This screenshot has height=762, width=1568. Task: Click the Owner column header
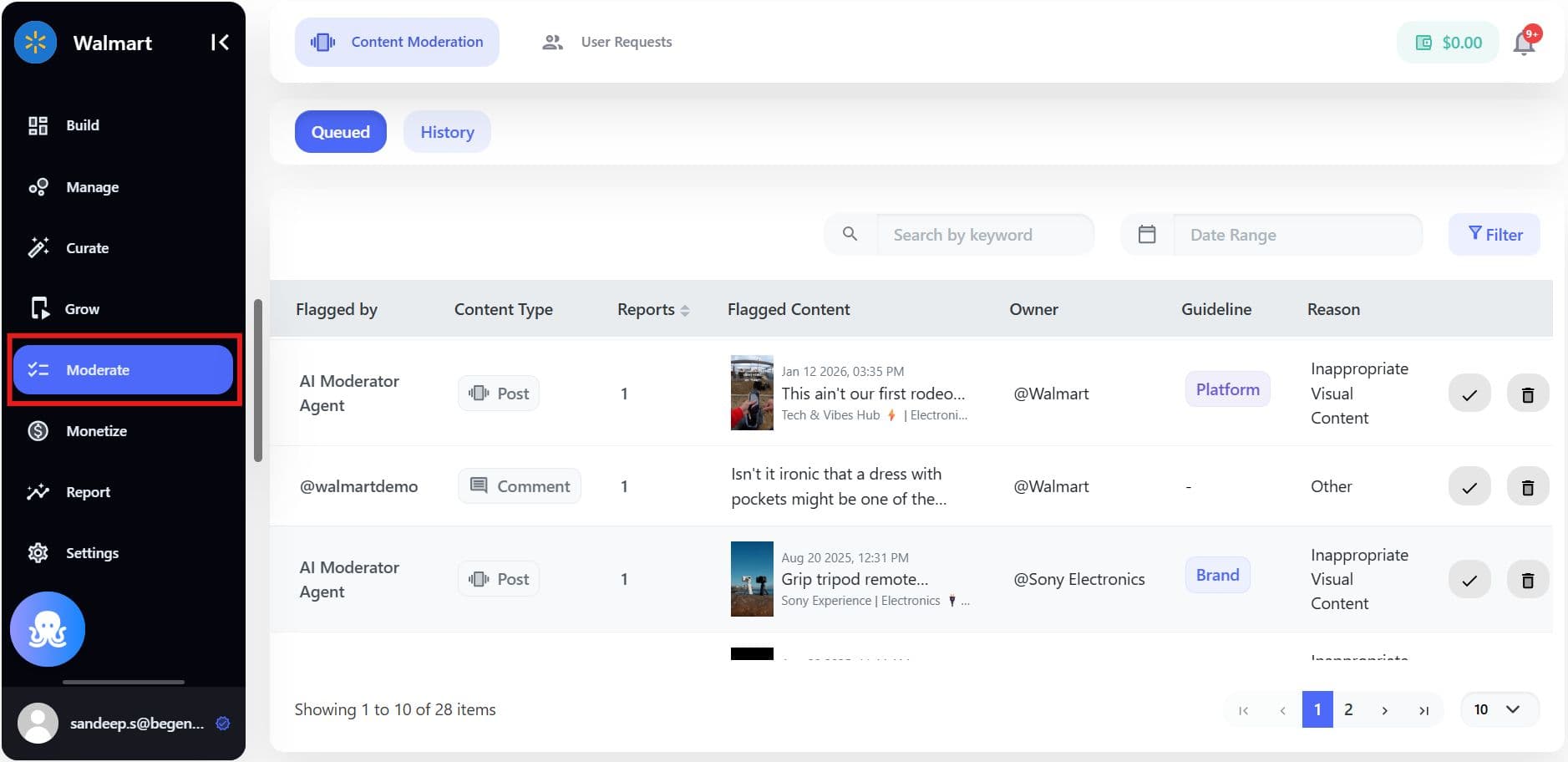(x=1033, y=309)
